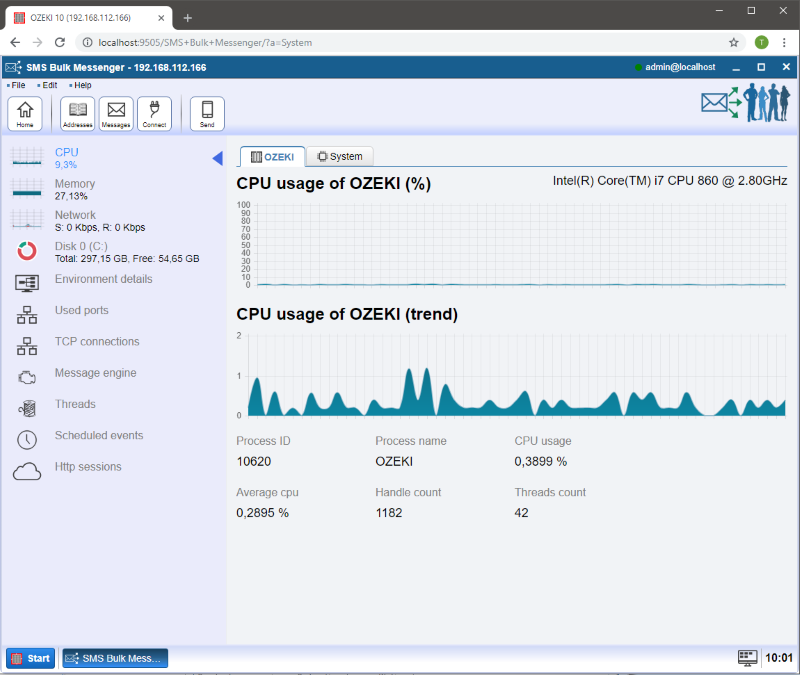Screen dimensions: 800x675
Task: Click the Start button
Action: pyautogui.click(x=31, y=658)
